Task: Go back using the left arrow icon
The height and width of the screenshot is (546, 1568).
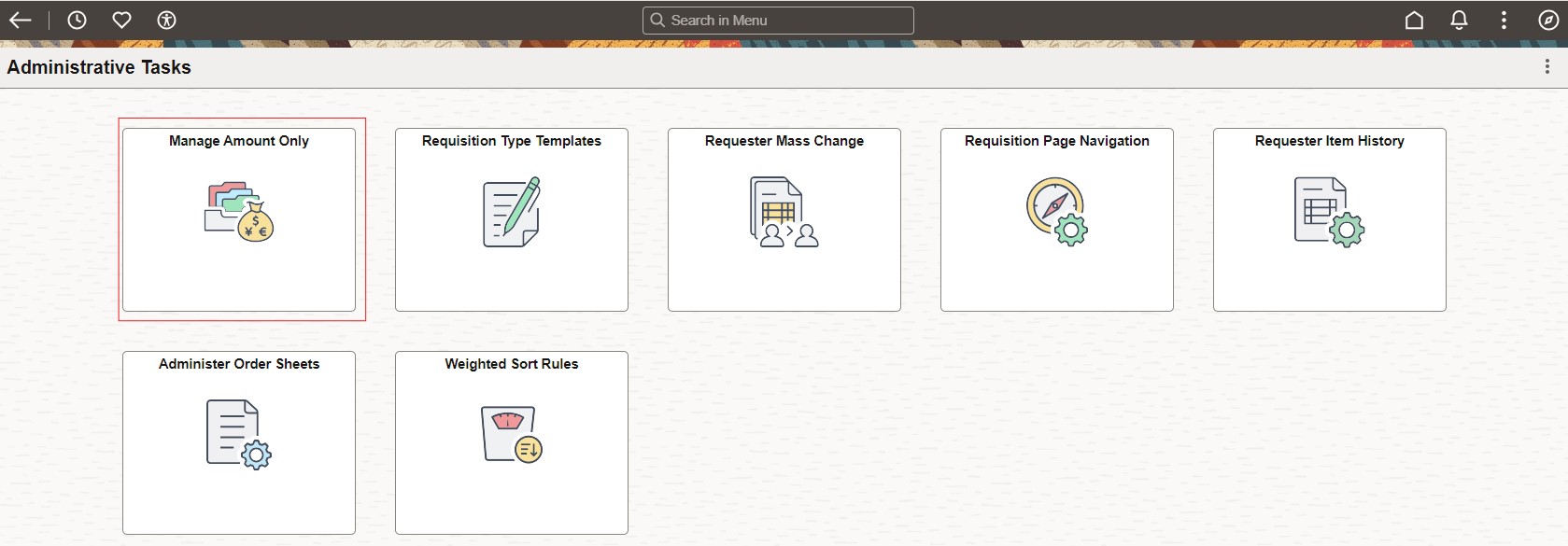Action: click(x=21, y=20)
